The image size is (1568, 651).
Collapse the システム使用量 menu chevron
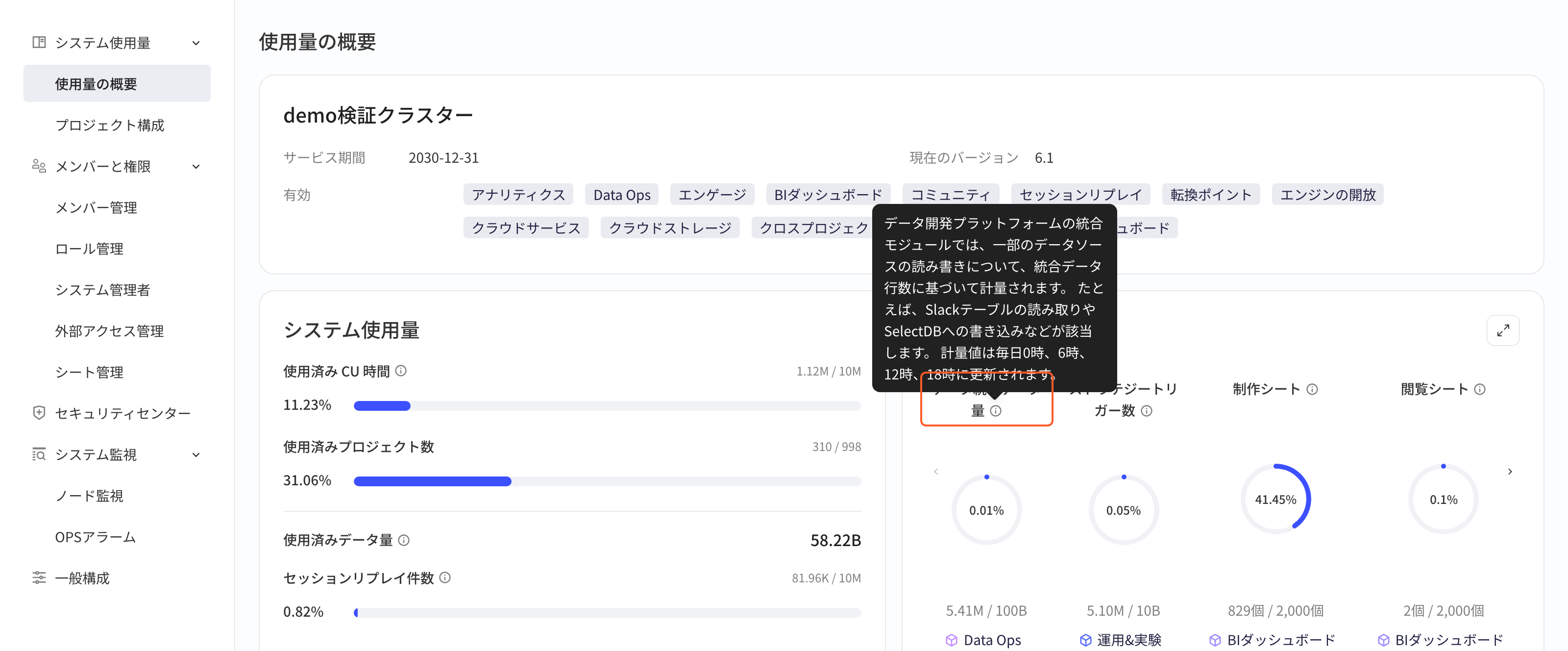coord(196,43)
